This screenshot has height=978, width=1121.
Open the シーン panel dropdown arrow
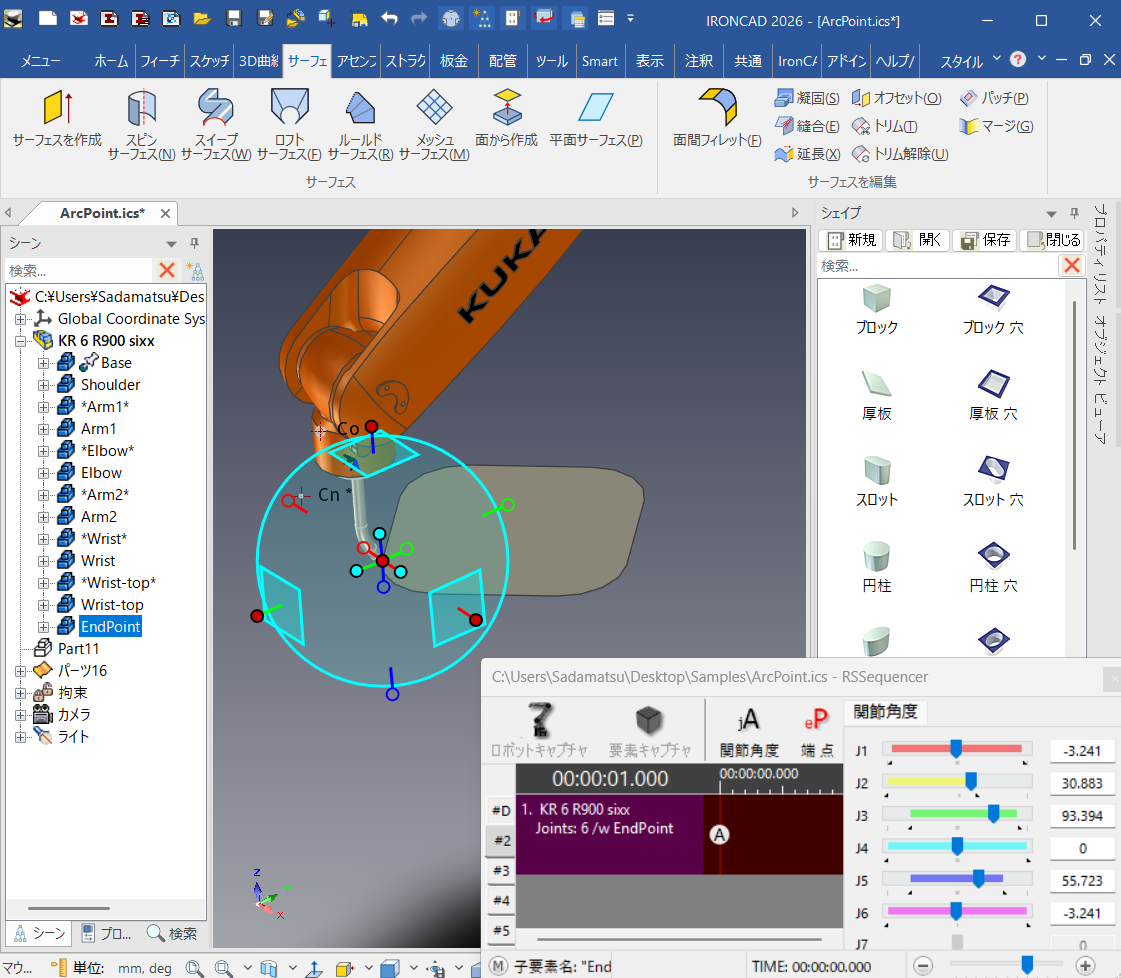(x=172, y=244)
